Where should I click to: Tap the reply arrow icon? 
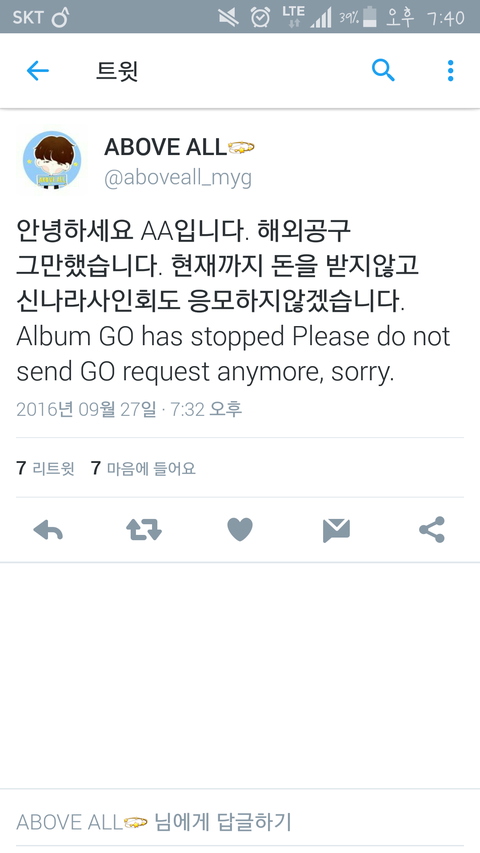click(x=48, y=529)
